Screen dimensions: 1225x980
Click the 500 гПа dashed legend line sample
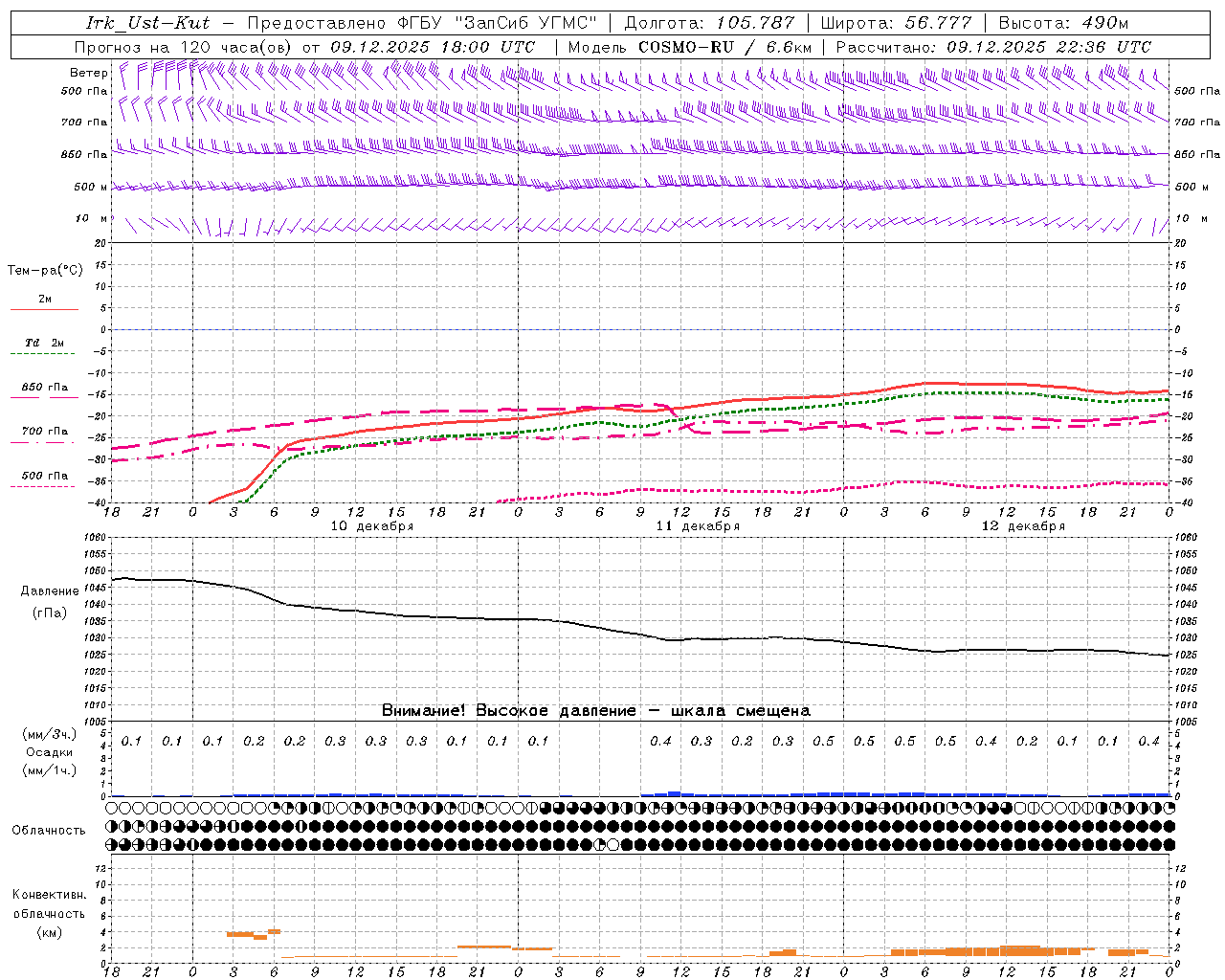click(42, 486)
